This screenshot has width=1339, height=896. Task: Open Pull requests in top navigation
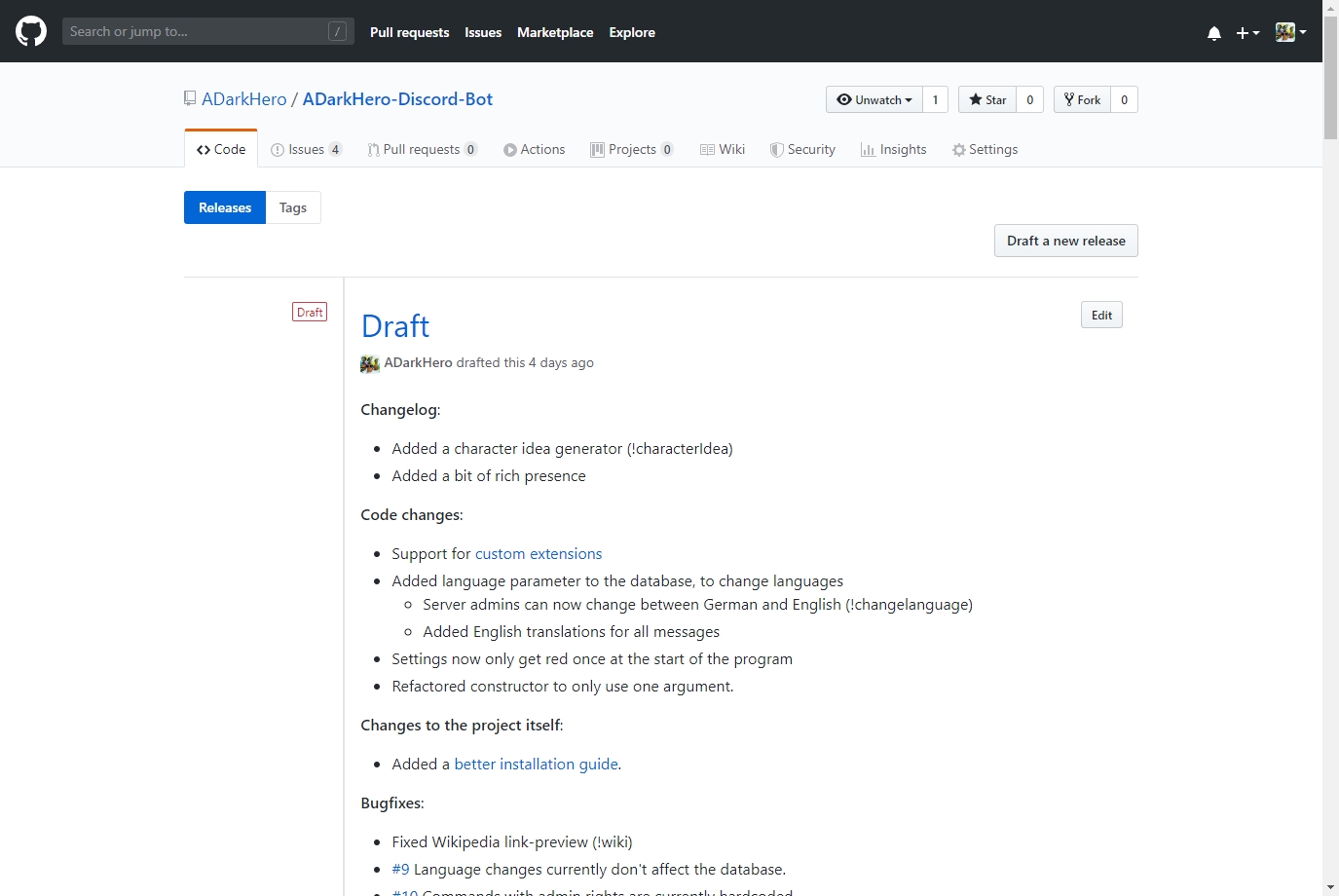tap(410, 32)
